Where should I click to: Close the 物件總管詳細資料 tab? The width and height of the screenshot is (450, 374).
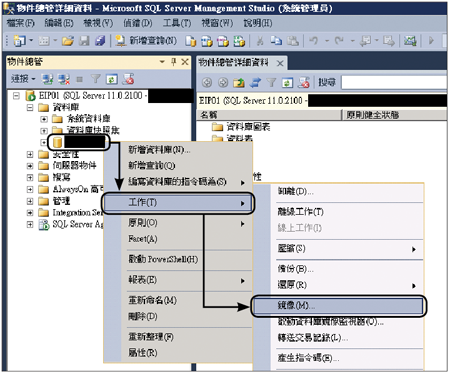click(x=280, y=63)
